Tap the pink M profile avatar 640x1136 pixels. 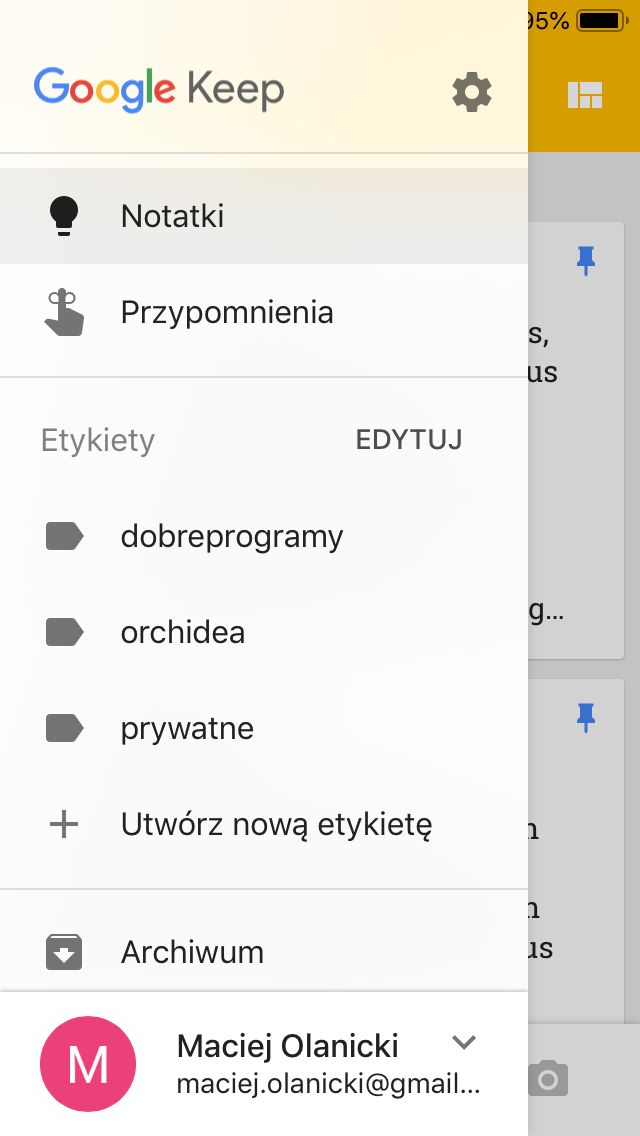tap(87, 1063)
